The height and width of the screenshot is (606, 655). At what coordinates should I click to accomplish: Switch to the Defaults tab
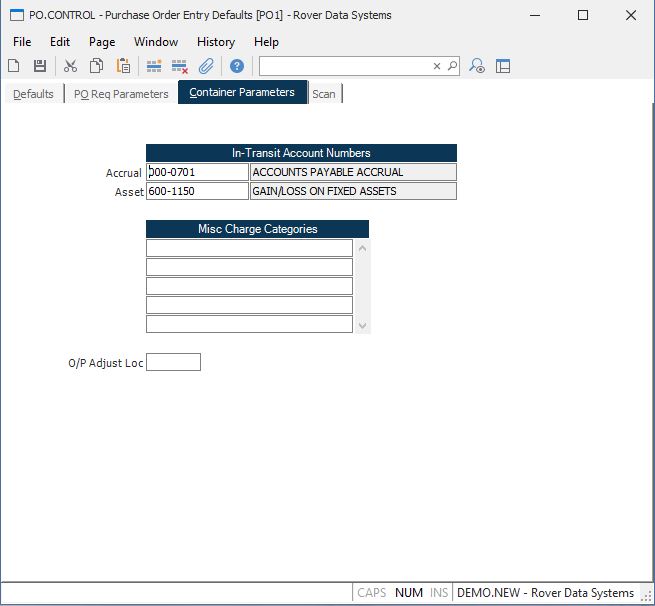(33, 94)
